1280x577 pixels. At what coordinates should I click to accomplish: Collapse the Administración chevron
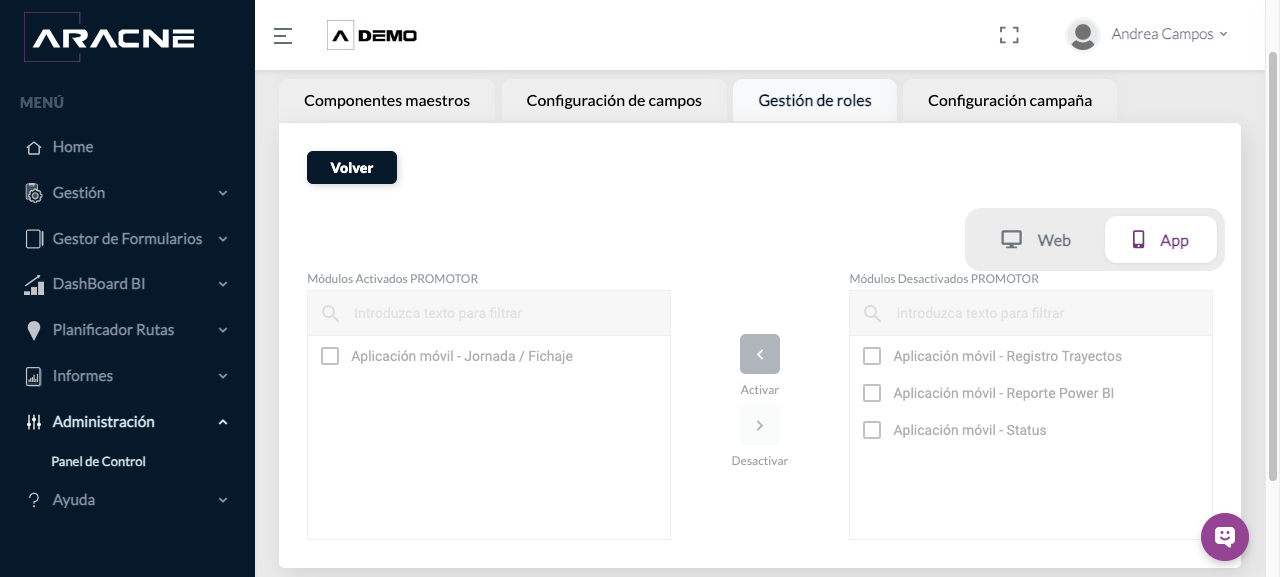[223, 422]
